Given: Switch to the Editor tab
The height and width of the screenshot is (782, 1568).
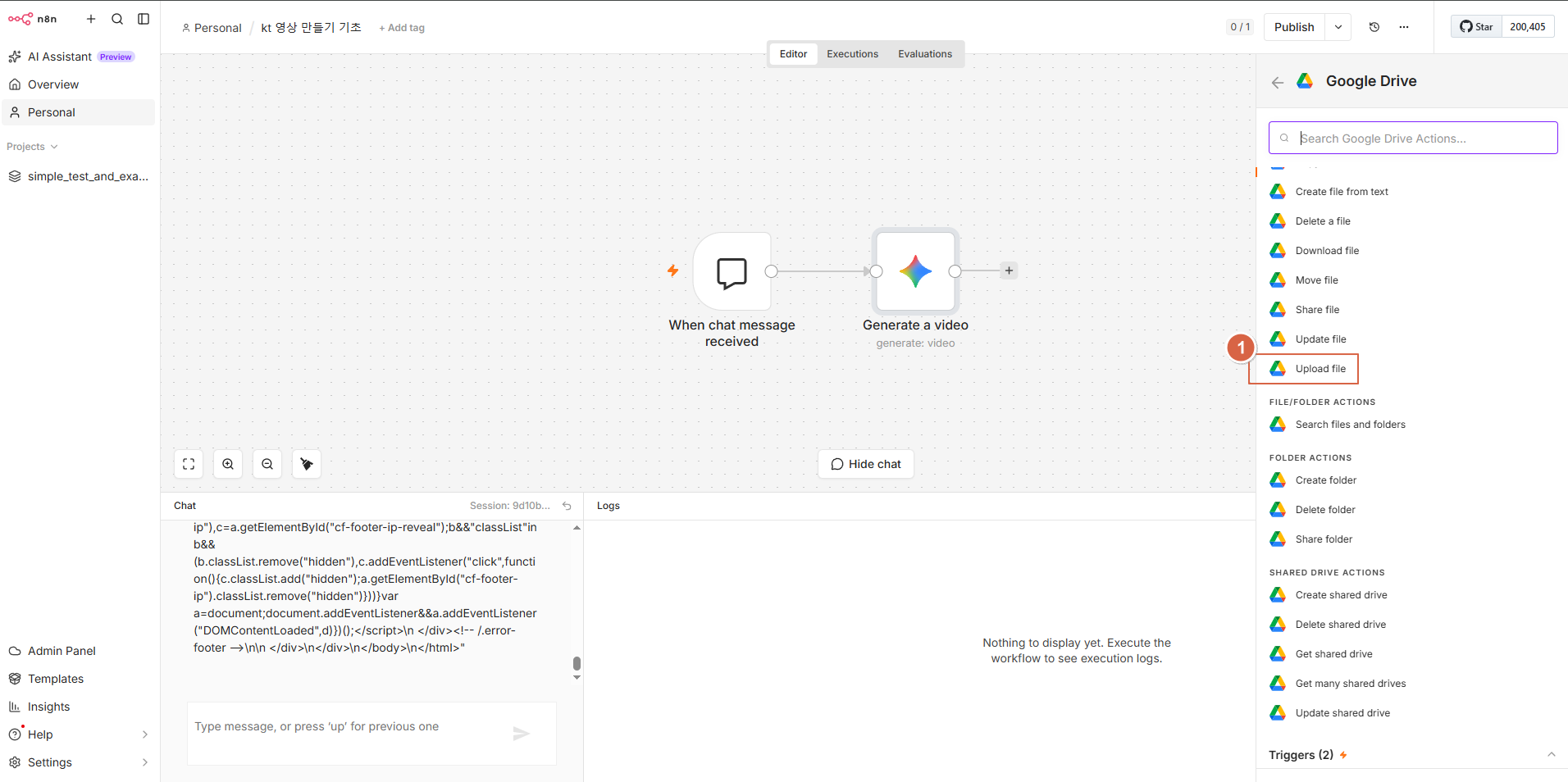Looking at the screenshot, I should 793,54.
